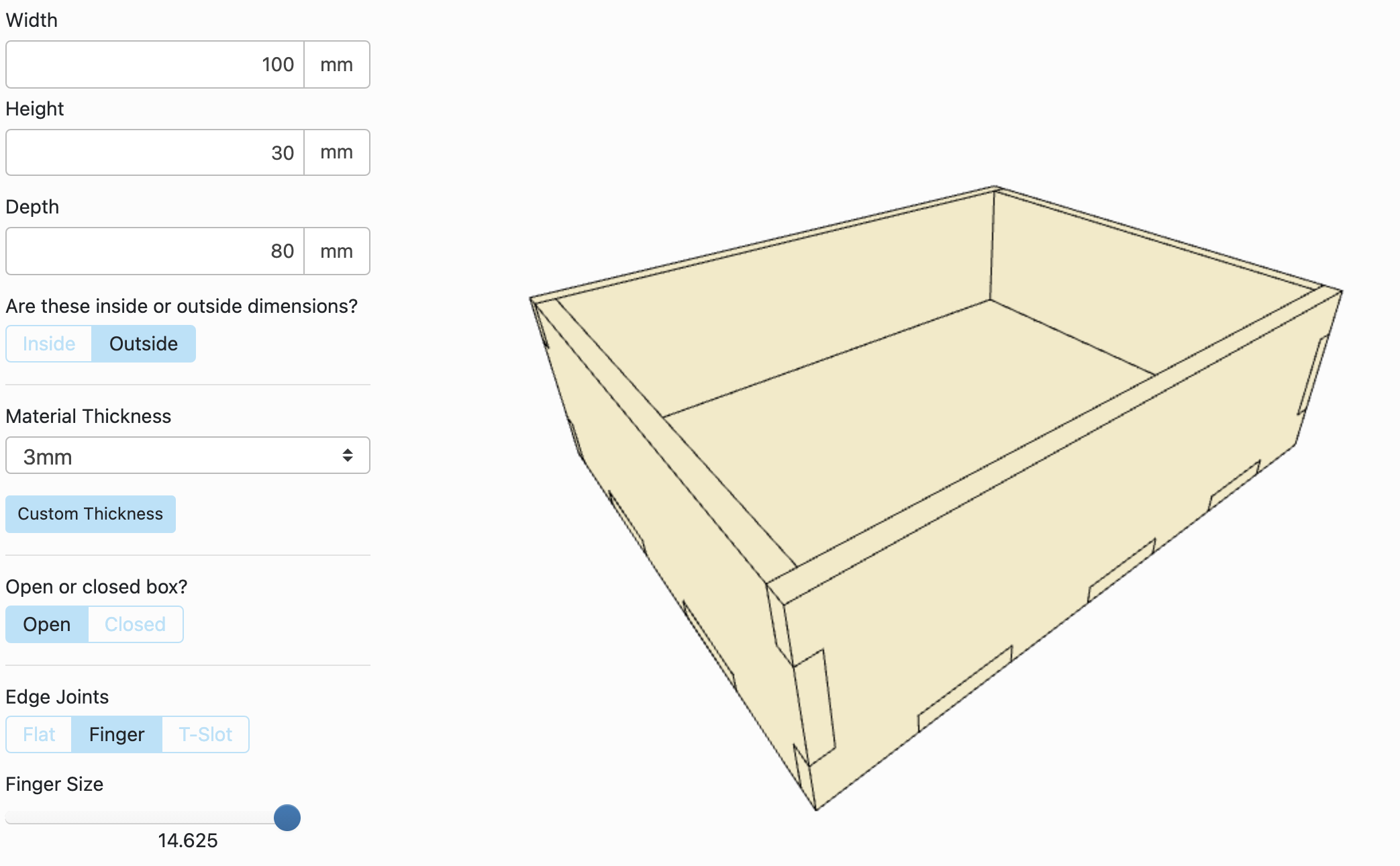This screenshot has width=1400, height=866.
Task: Click the Width value input field
Action: [155, 64]
